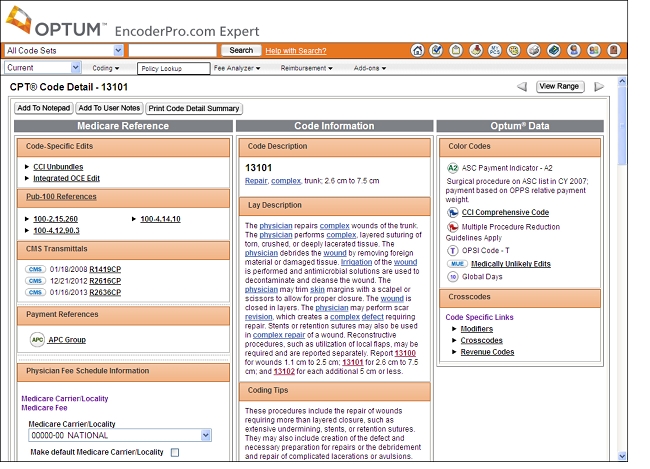Click Print Code Detail Summary button

pos(194,109)
